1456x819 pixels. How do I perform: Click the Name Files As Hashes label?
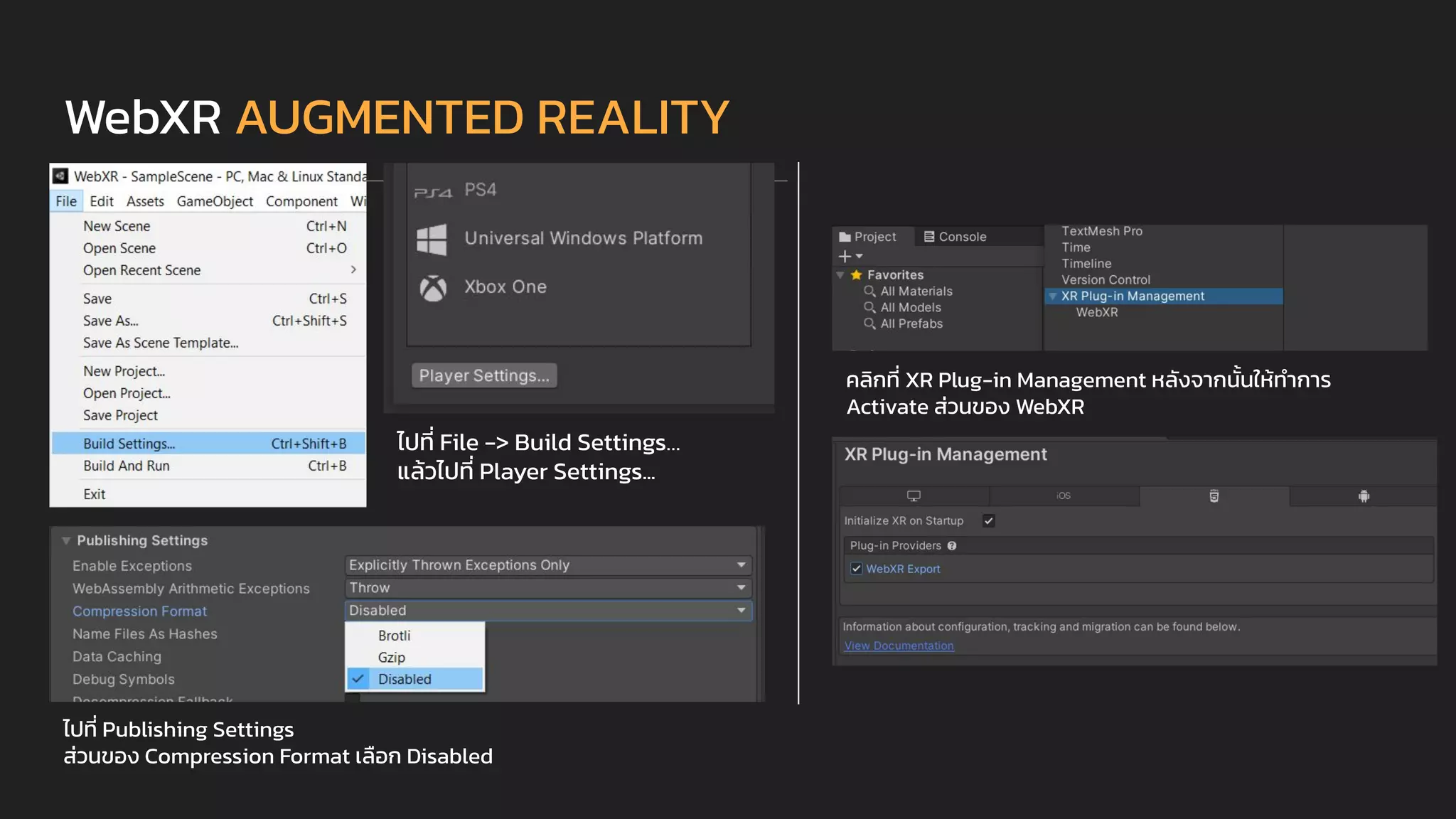pyautogui.click(x=145, y=633)
